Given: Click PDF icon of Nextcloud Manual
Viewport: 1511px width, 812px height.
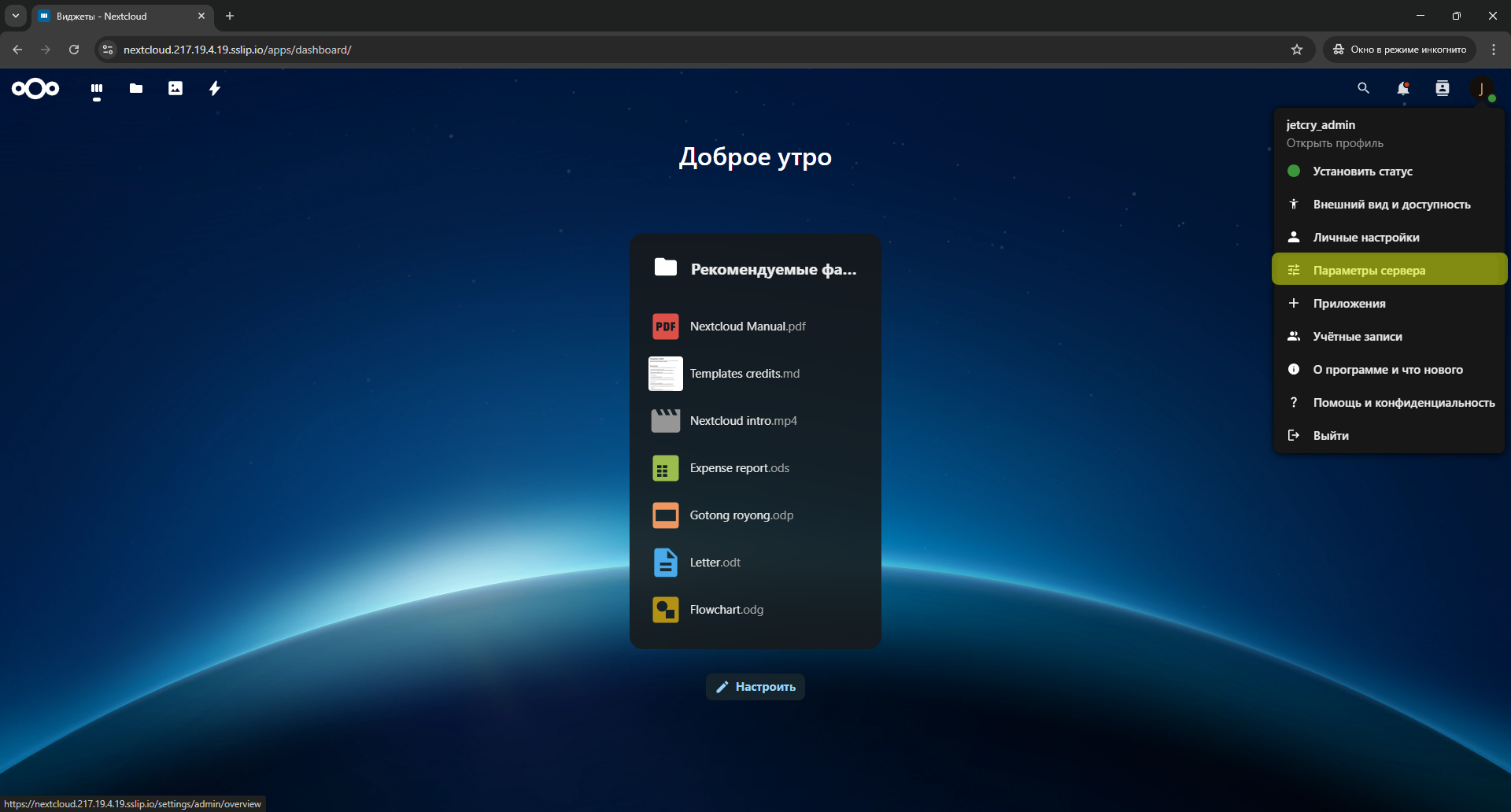Looking at the screenshot, I should point(666,327).
